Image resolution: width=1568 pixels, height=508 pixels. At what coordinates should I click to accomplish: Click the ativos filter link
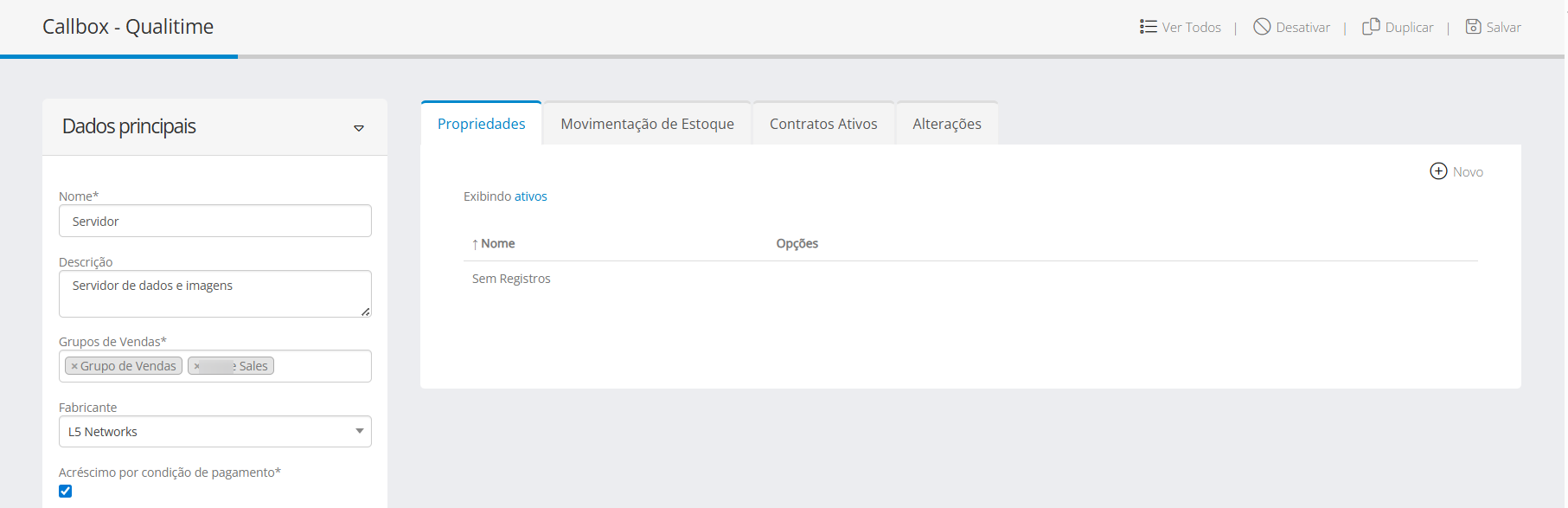(x=530, y=196)
